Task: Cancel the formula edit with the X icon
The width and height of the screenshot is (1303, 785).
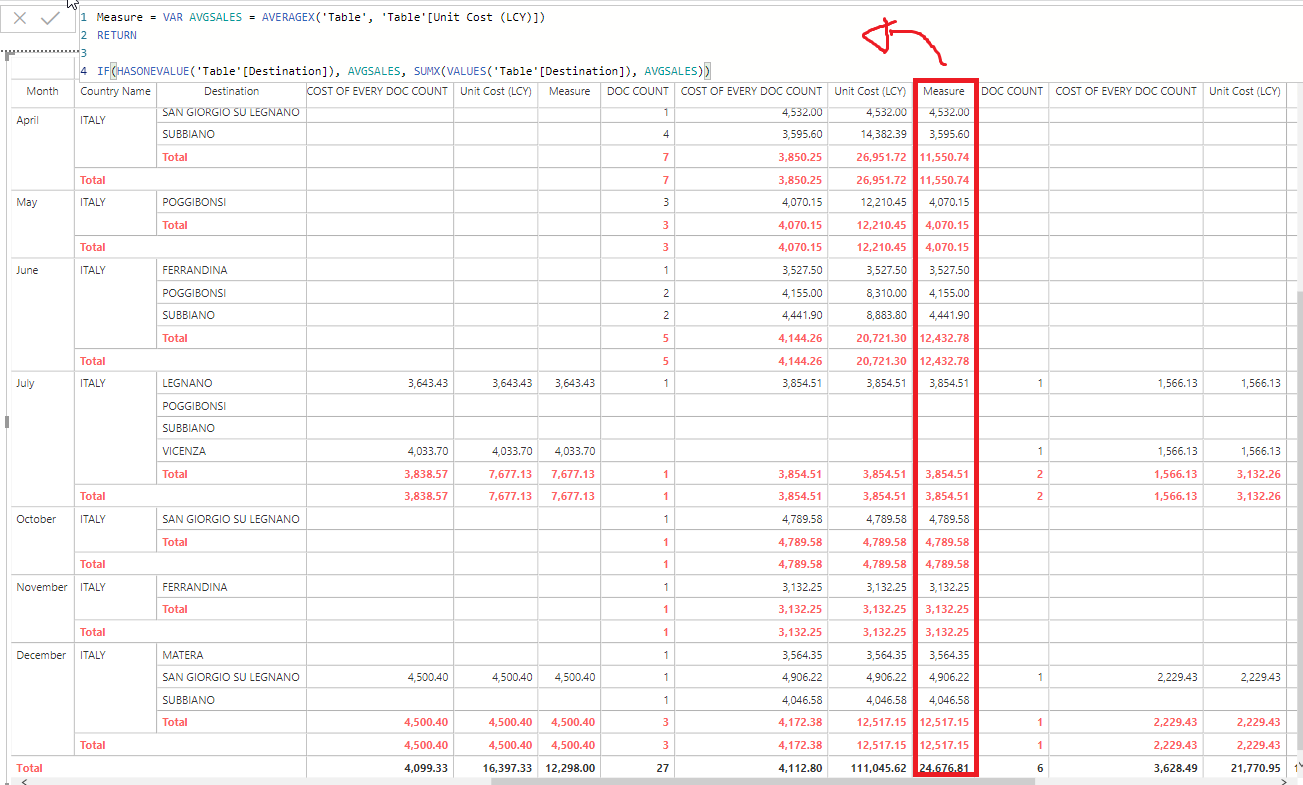Action: tap(20, 18)
